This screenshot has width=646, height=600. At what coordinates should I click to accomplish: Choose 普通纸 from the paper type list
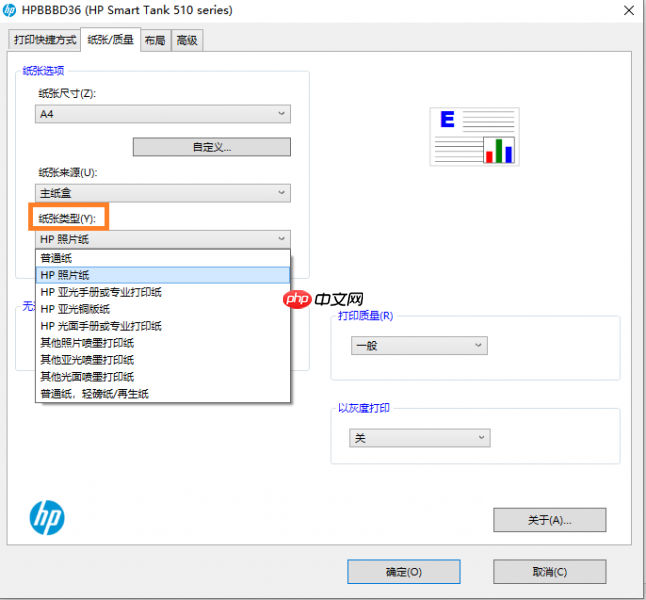click(x=163, y=258)
